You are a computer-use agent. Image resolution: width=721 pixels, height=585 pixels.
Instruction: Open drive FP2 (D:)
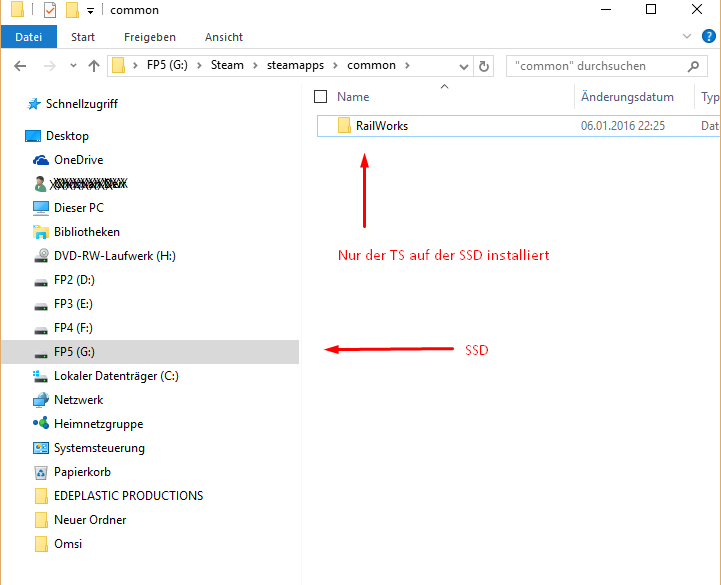click(x=74, y=280)
